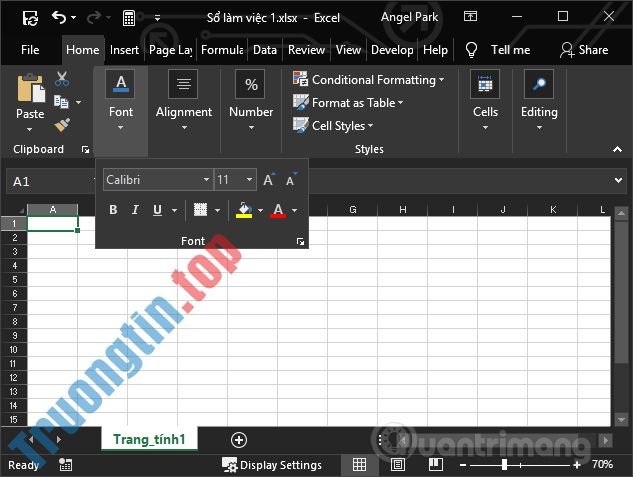Open the Calculator quick access icon
The height and width of the screenshot is (477, 633).
point(128,18)
